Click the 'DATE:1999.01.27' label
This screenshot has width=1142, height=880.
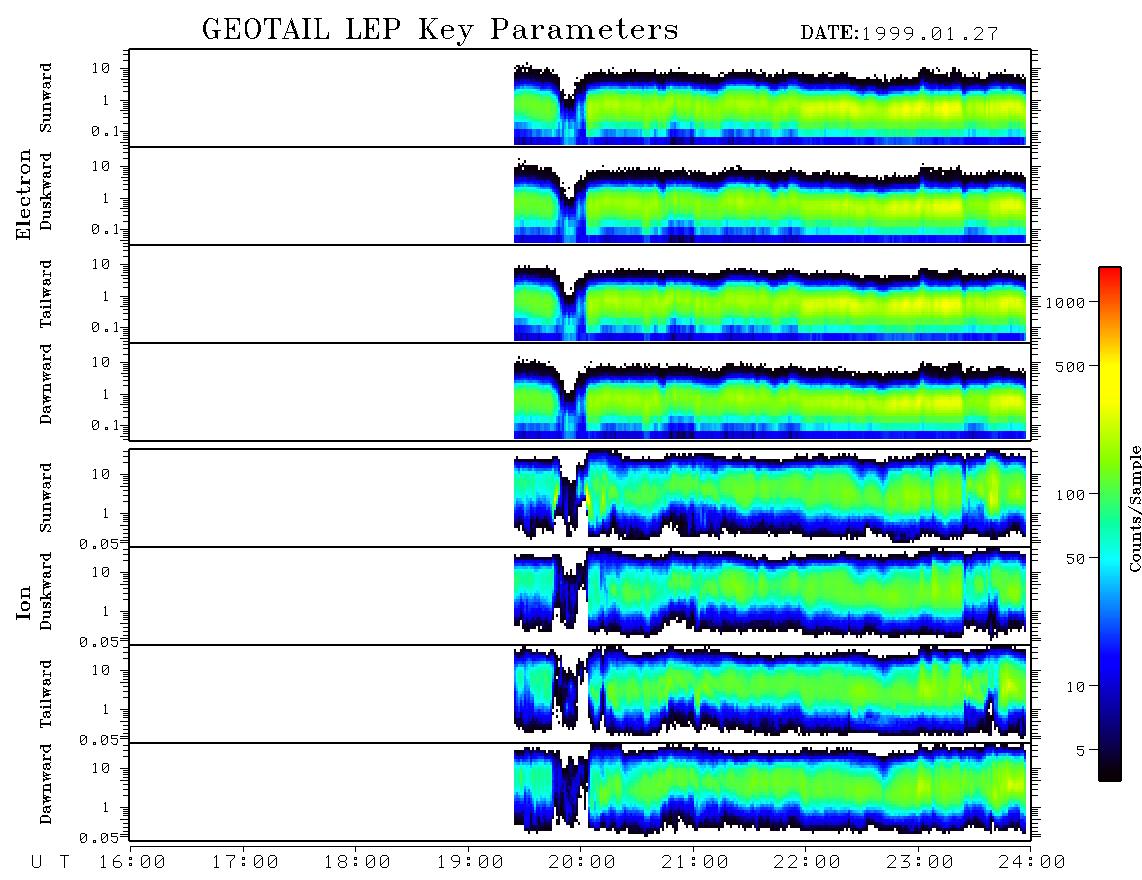pyautogui.click(x=899, y=34)
